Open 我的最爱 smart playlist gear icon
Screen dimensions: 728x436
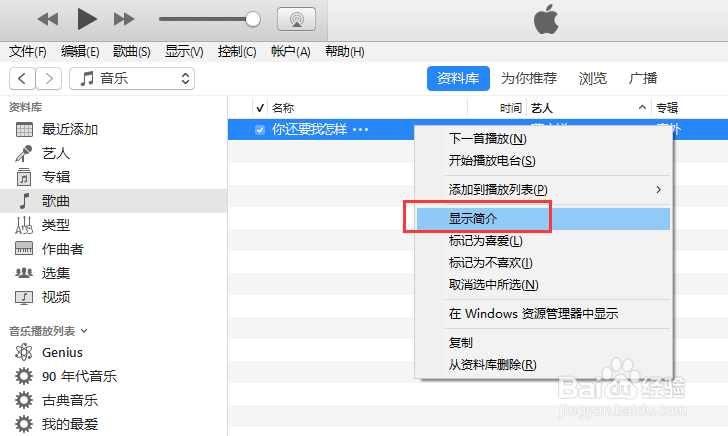[24, 424]
